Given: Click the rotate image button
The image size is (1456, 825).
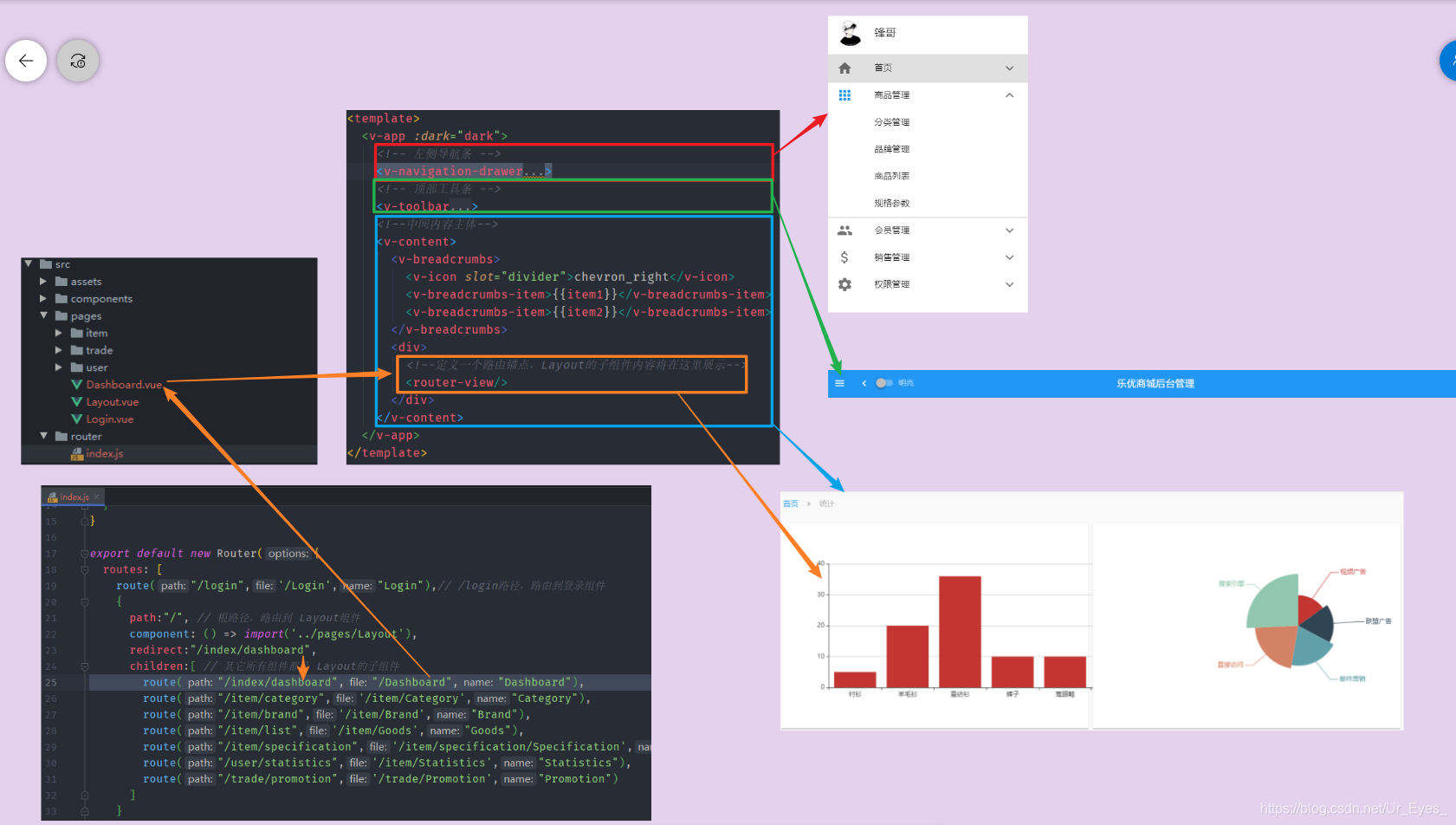Looking at the screenshot, I should pyautogui.click(x=78, y=61).
